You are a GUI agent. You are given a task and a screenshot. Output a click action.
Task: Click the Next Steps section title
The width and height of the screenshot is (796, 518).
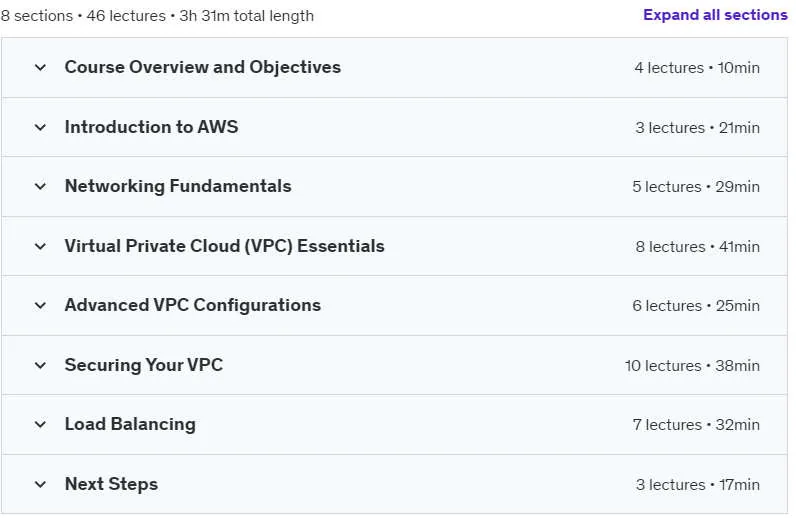pyautogui.click(x=111, y=484)
